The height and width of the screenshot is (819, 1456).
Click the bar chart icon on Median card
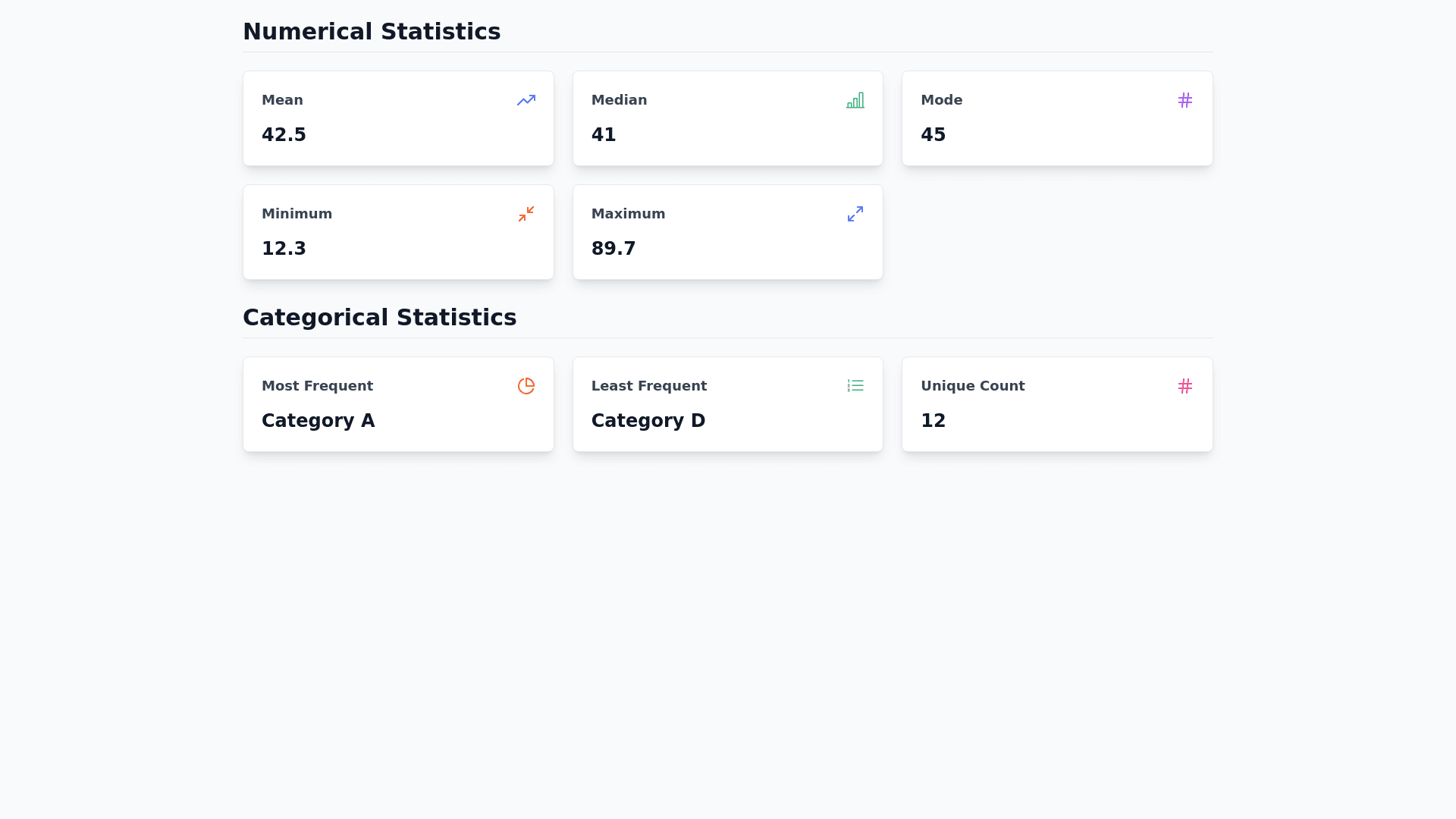point(855,100)
